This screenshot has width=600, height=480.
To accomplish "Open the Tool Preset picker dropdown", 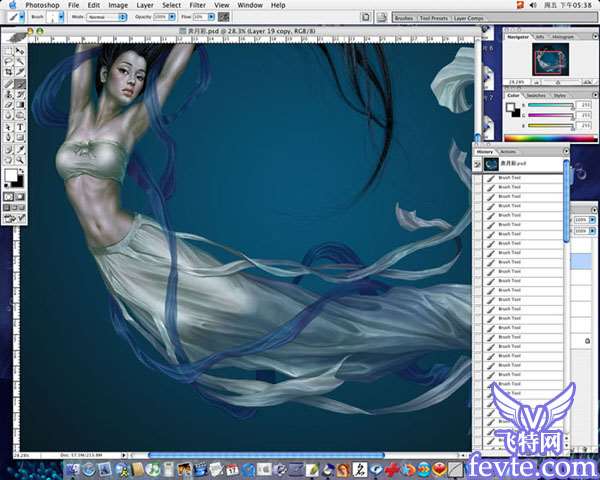I will (22, 17).
